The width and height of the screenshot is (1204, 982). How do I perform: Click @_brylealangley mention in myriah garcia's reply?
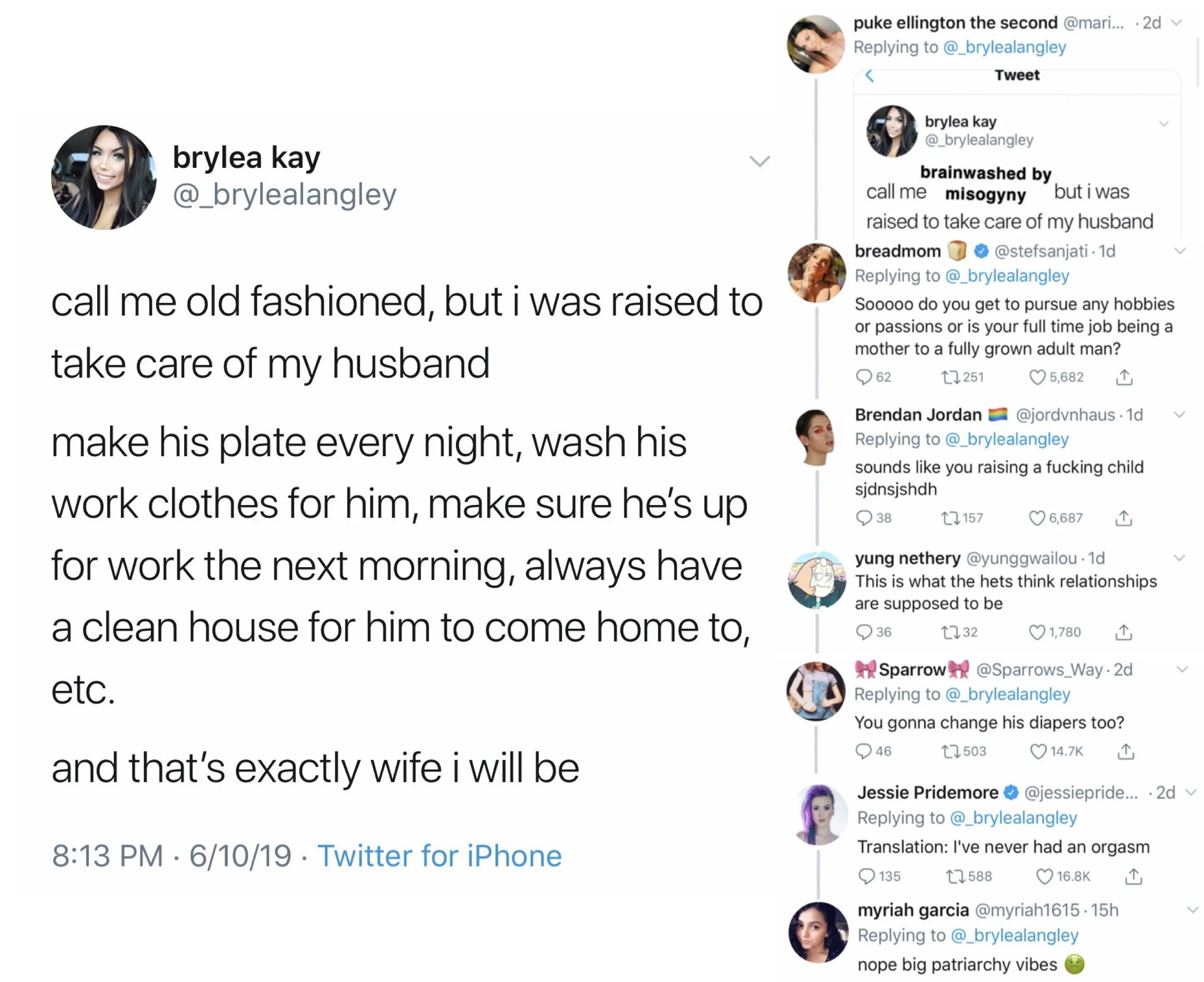pos(1014,936)
